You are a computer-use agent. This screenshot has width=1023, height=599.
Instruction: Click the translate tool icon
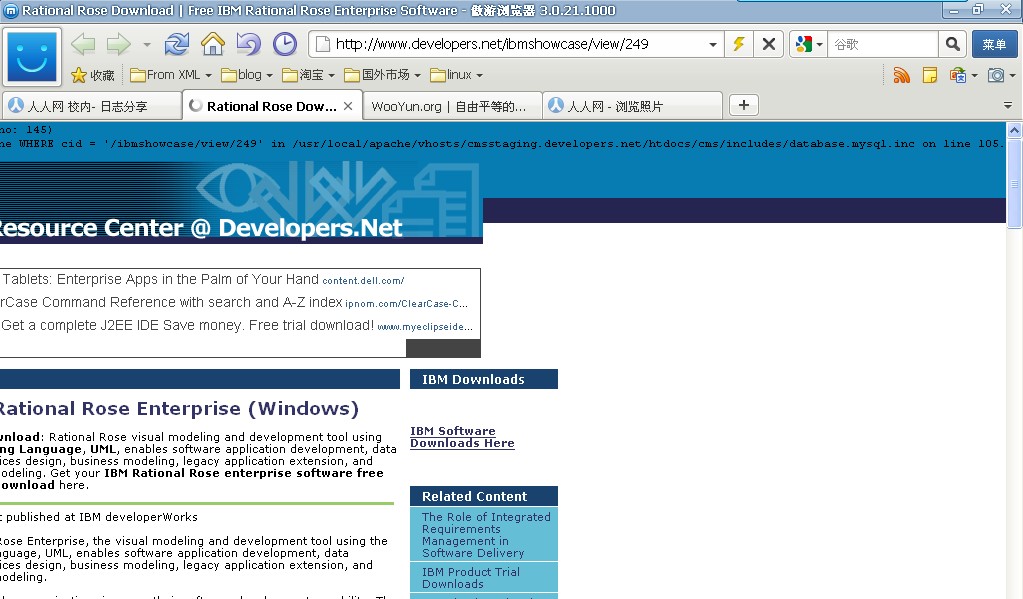pos(957,75)
